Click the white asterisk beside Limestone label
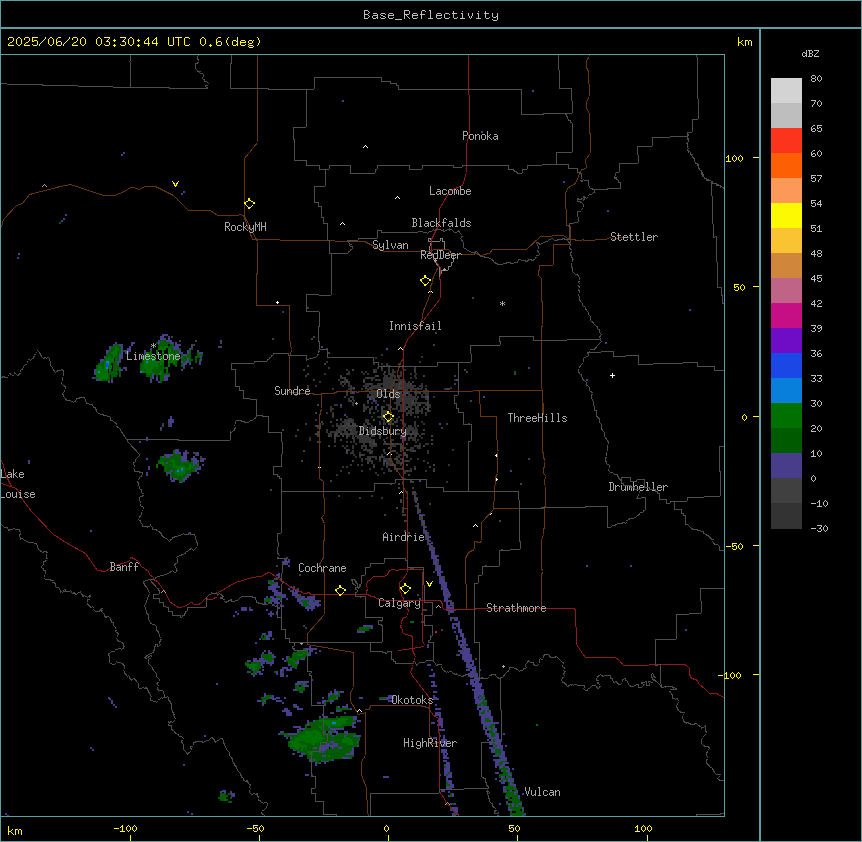 pyautogui.click(x=153, y=346)
